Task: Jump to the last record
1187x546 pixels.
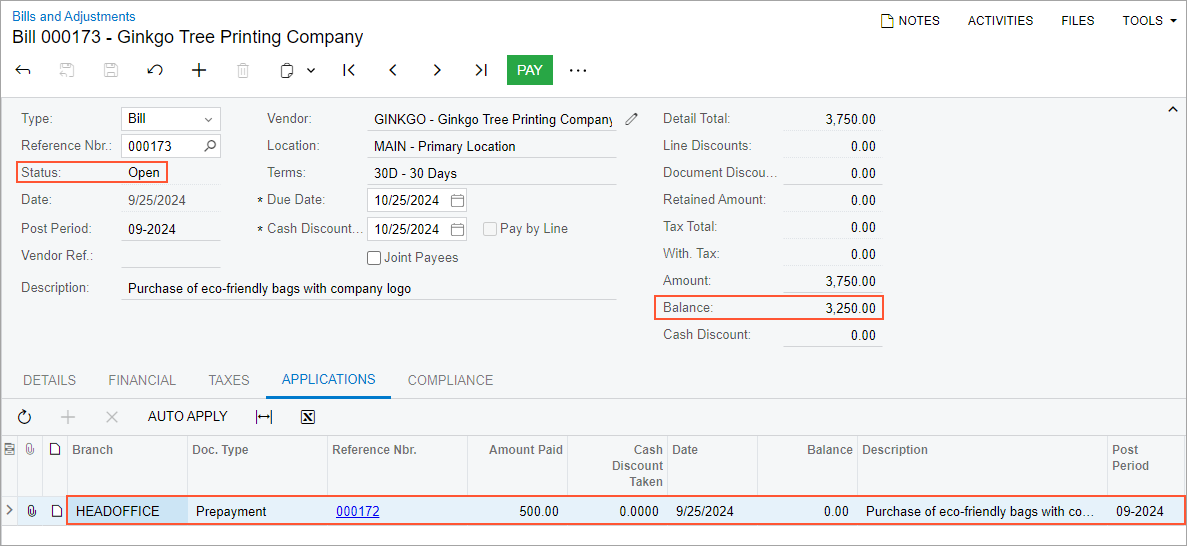Action: pos(481,70)
